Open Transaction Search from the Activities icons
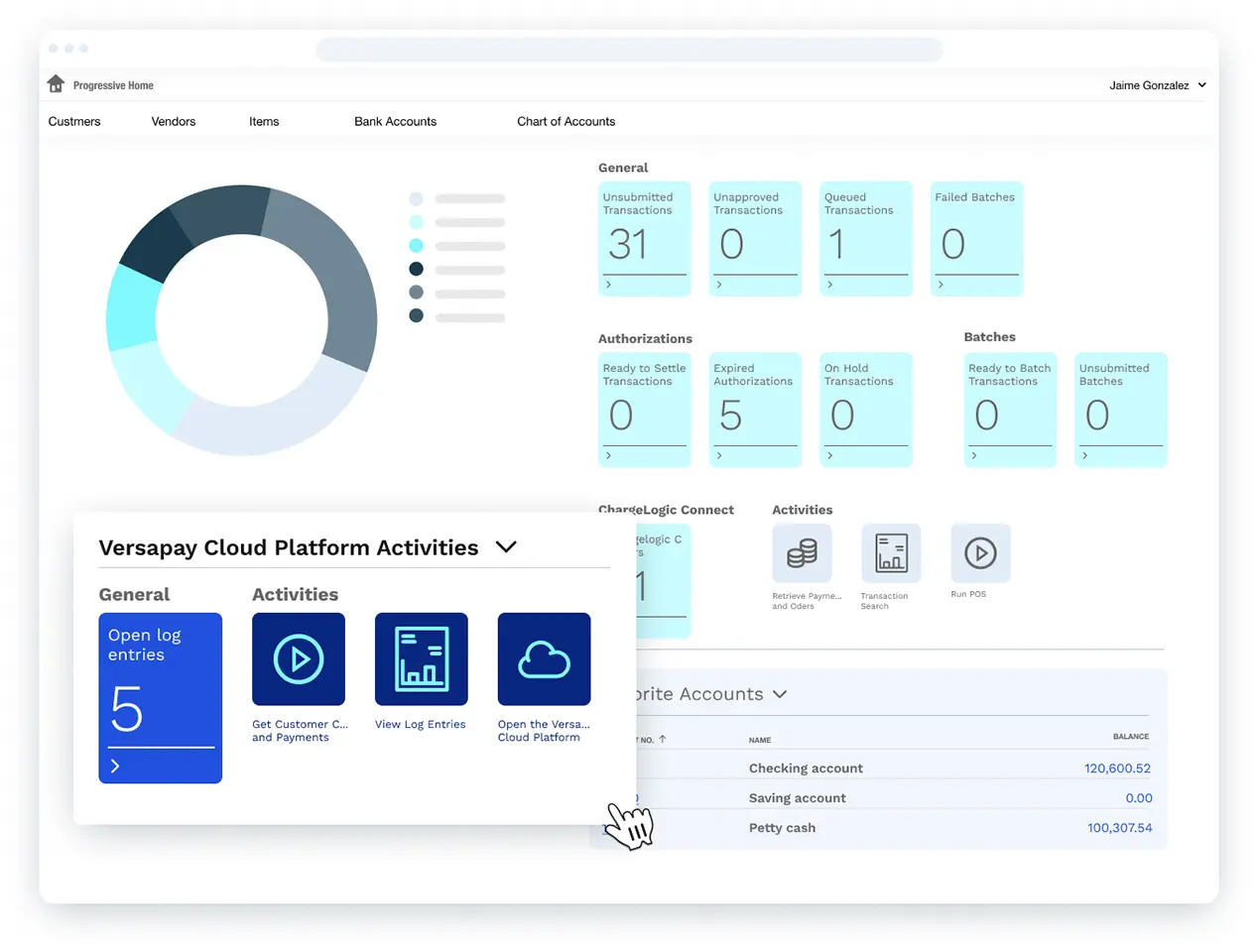This screenshot has height=952, width=1258. 891,552
